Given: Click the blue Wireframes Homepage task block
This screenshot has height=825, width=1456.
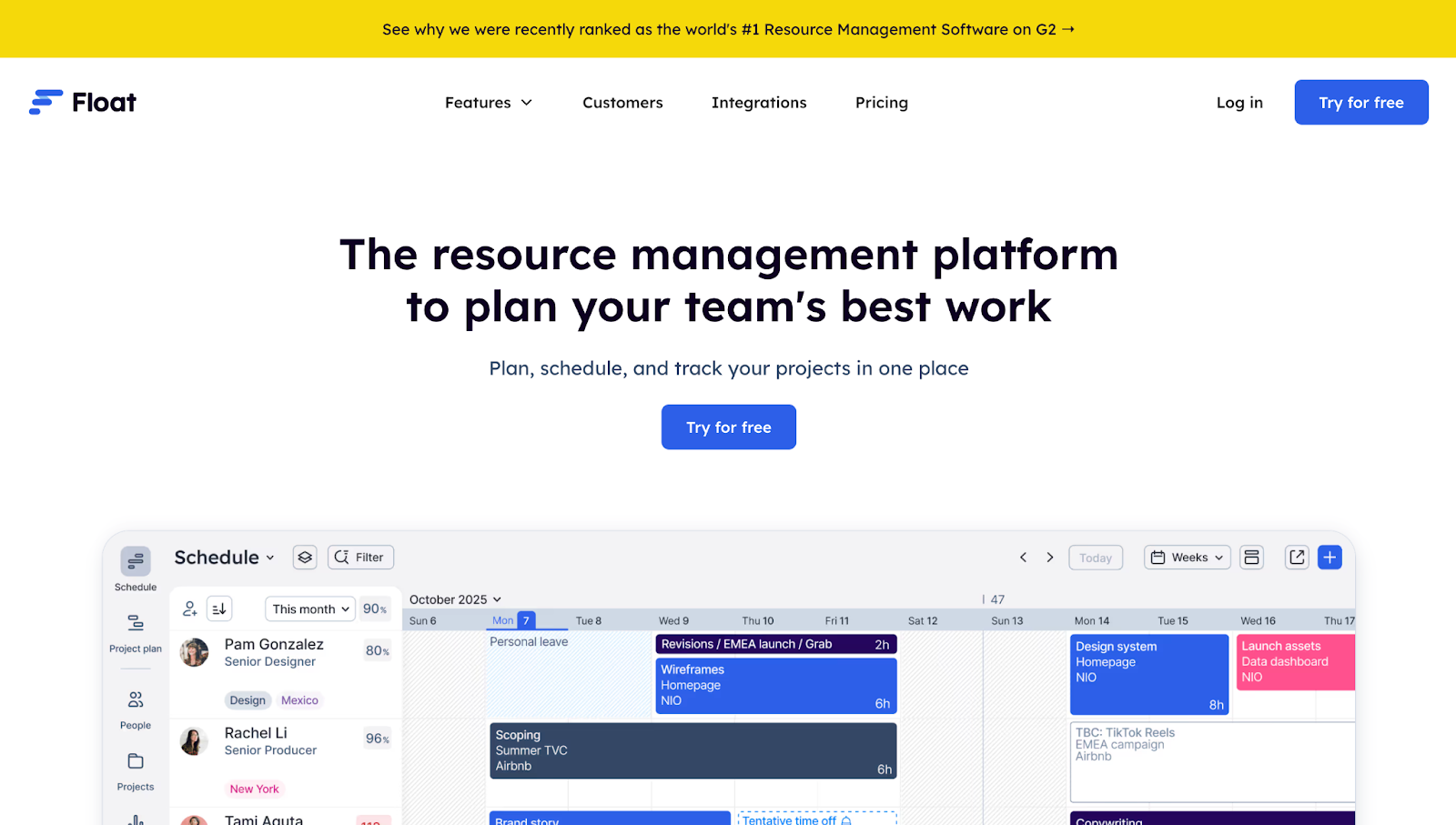Looking at the screenshot, I should tap(776, 686).
